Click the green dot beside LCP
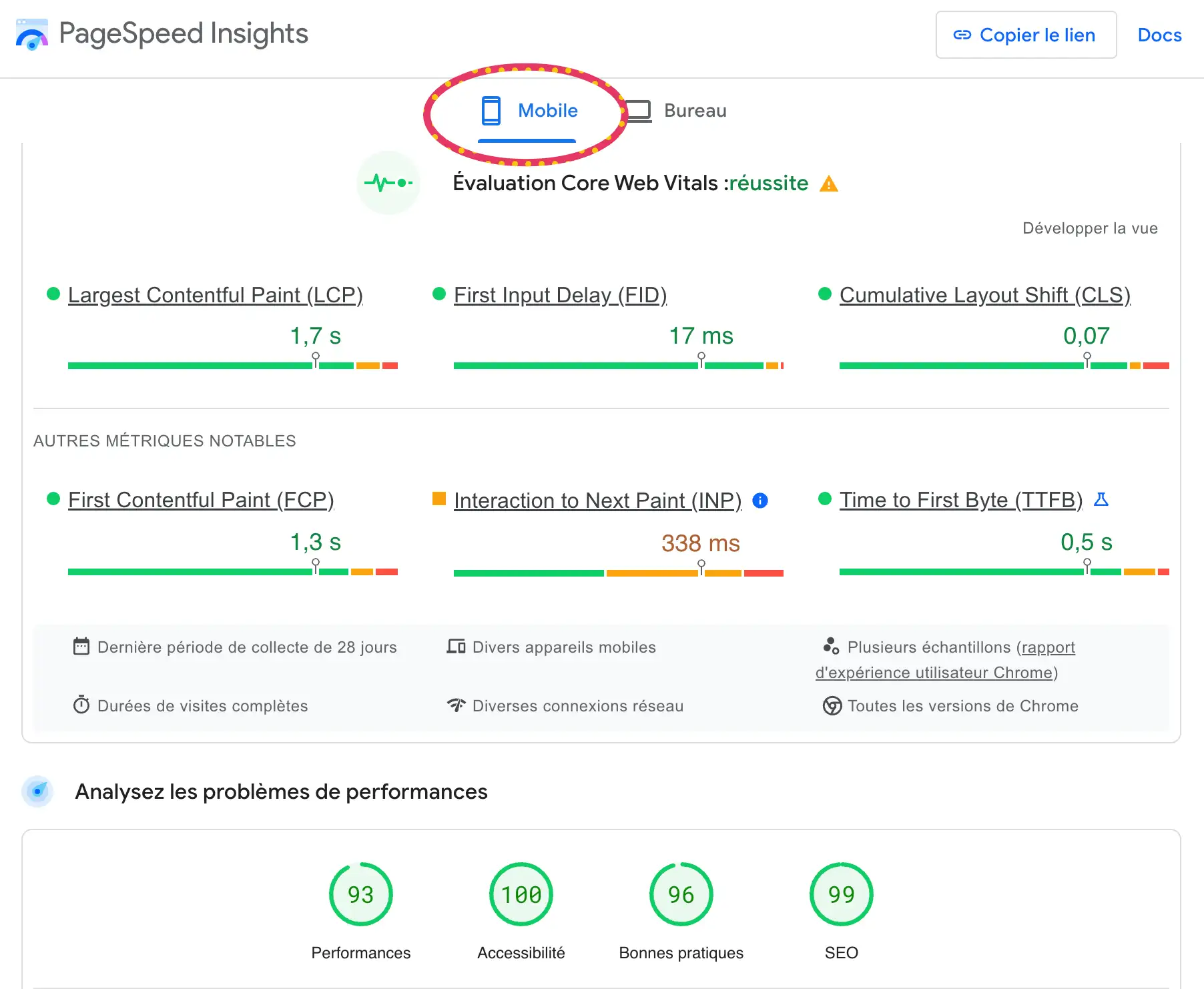1204x989 pixels. click(53, 294)
